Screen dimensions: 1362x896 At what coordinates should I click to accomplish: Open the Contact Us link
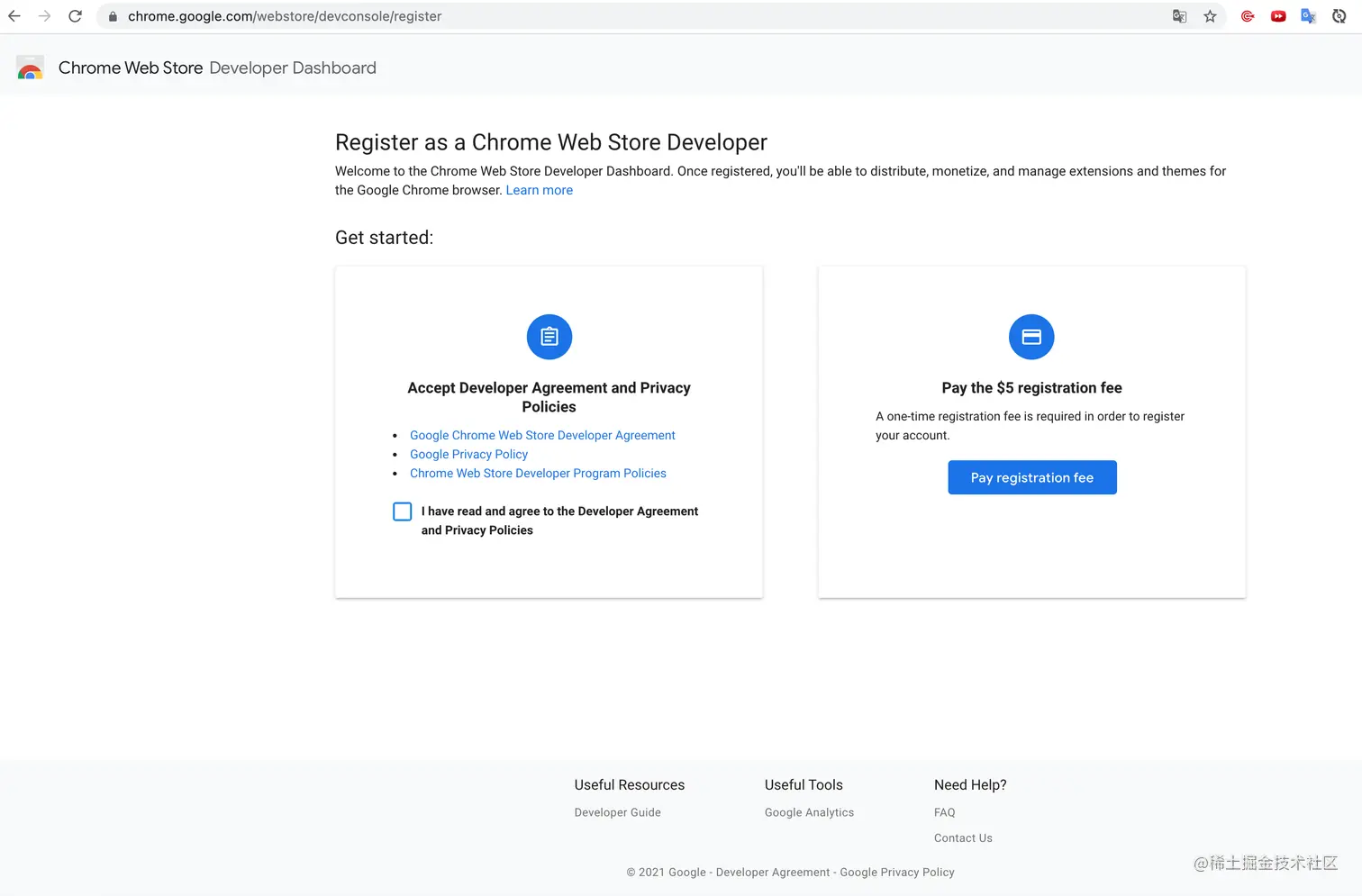click(x=963, y=837)
